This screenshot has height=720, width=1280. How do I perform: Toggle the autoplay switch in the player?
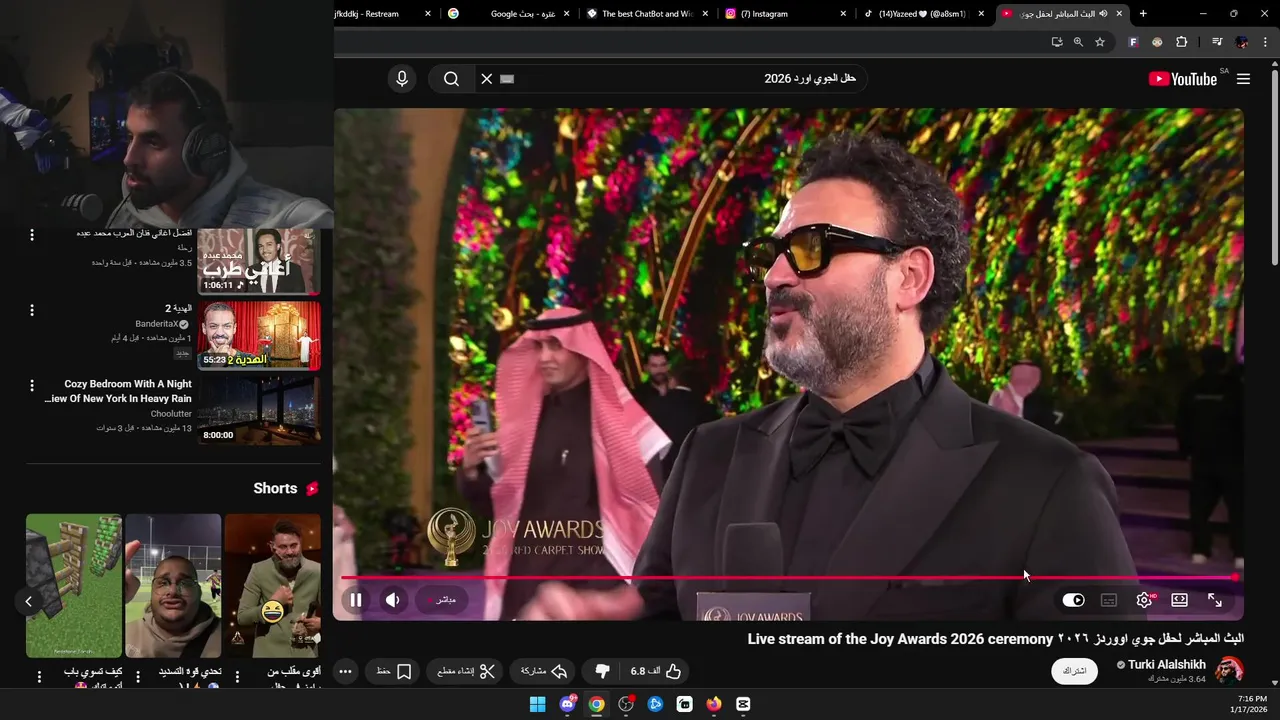coord(1073,600)
